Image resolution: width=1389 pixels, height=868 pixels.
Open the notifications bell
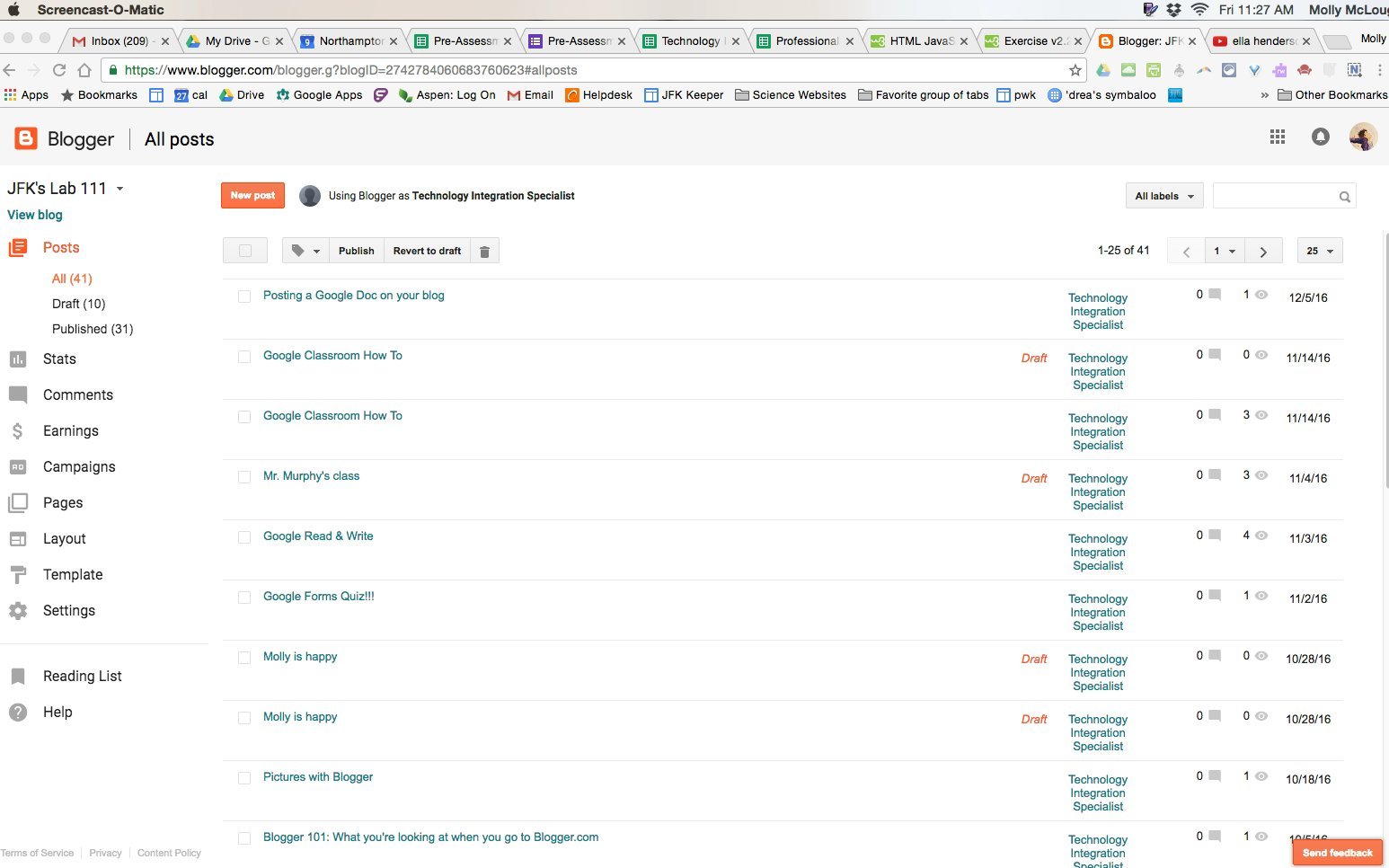coord(1320,137)
